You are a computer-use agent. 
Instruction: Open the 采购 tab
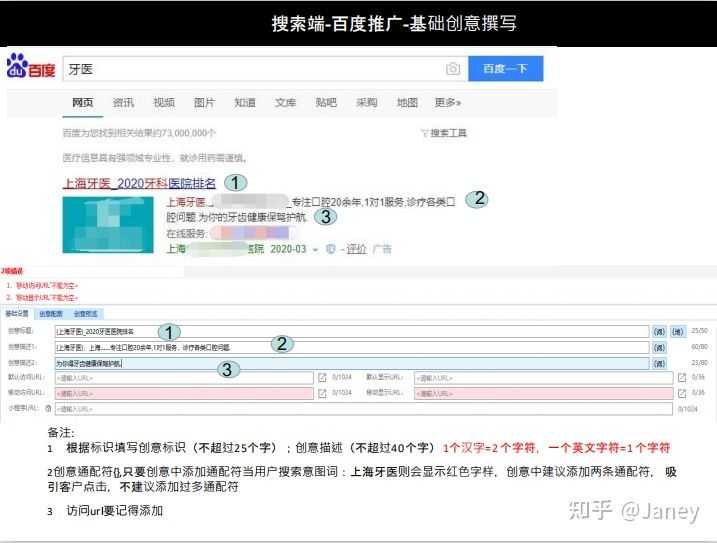pyautogui.click(x=367, y=102)
